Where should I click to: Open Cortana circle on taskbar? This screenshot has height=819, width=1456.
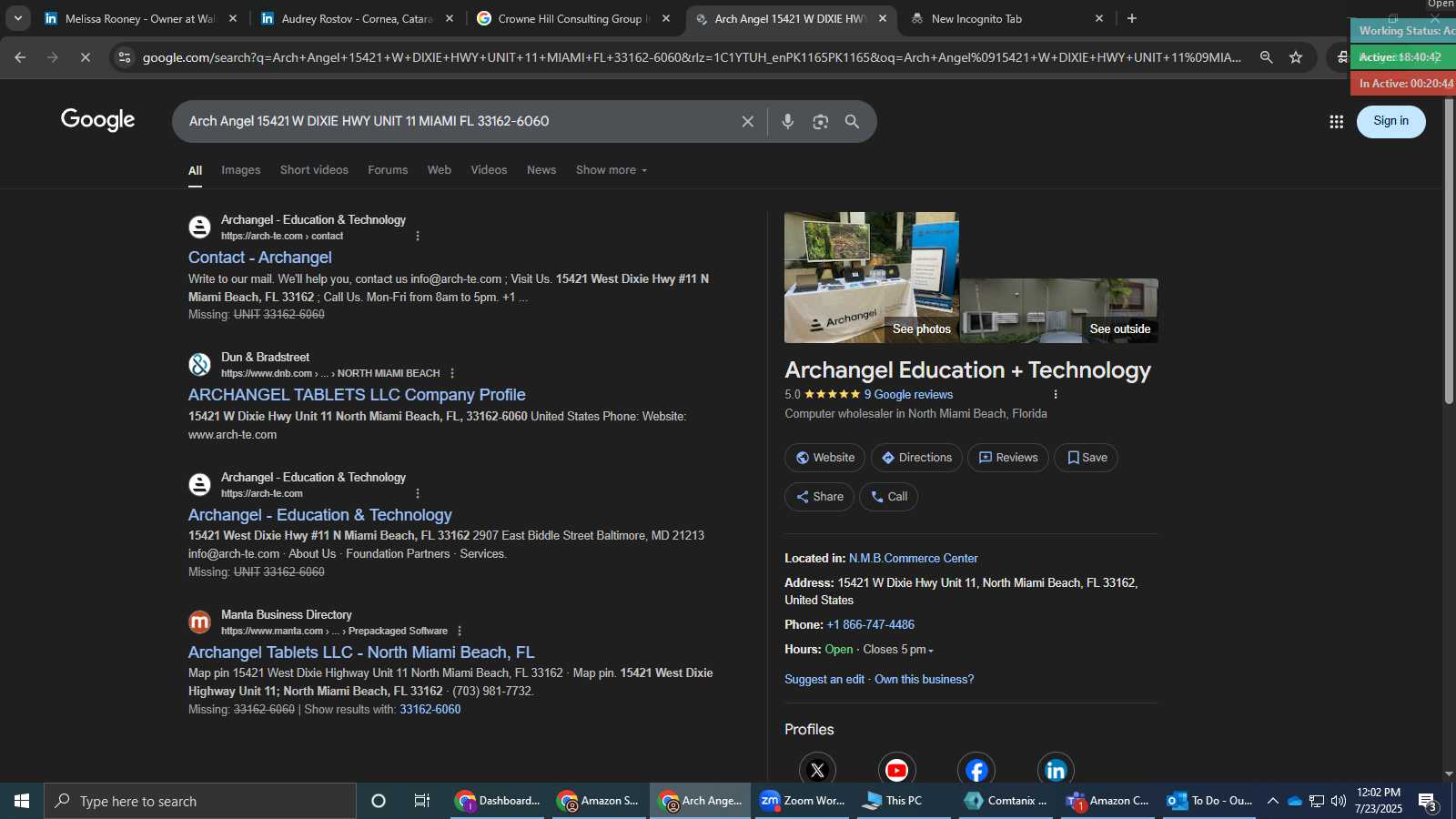click(x=379, y=801)
